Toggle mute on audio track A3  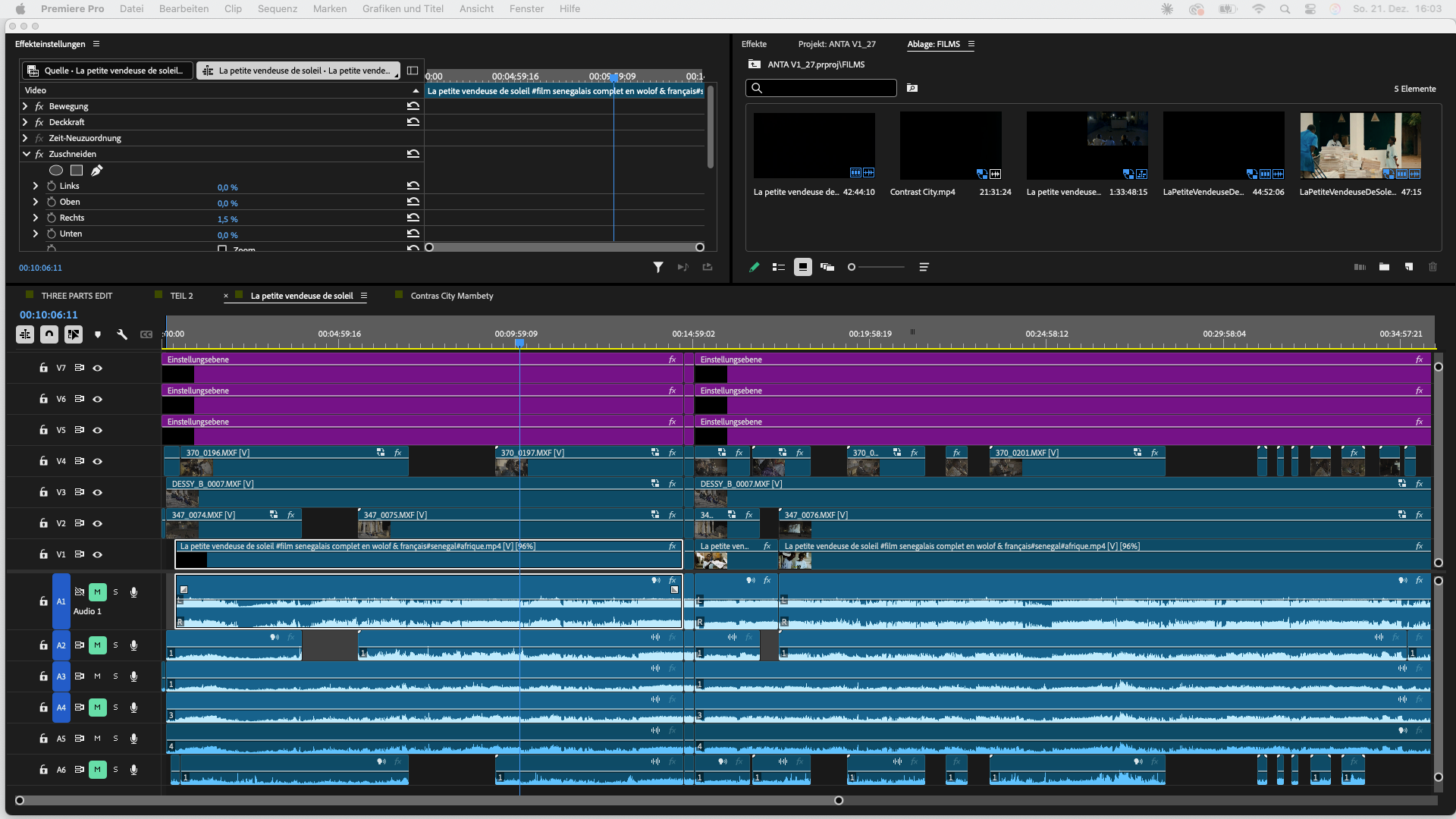(x=97, y=676)
